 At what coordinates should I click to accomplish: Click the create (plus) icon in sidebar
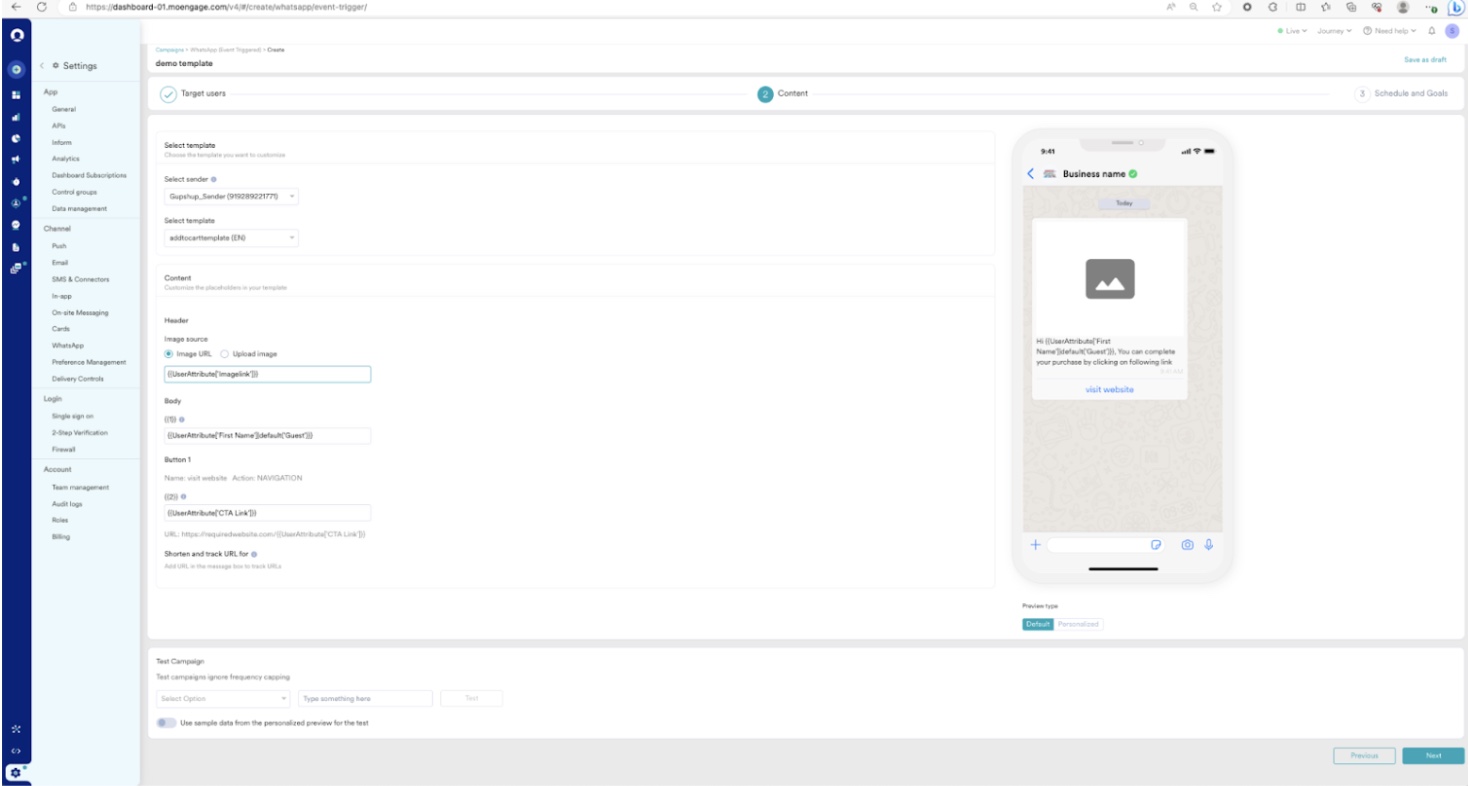click(x=16, y=71)
